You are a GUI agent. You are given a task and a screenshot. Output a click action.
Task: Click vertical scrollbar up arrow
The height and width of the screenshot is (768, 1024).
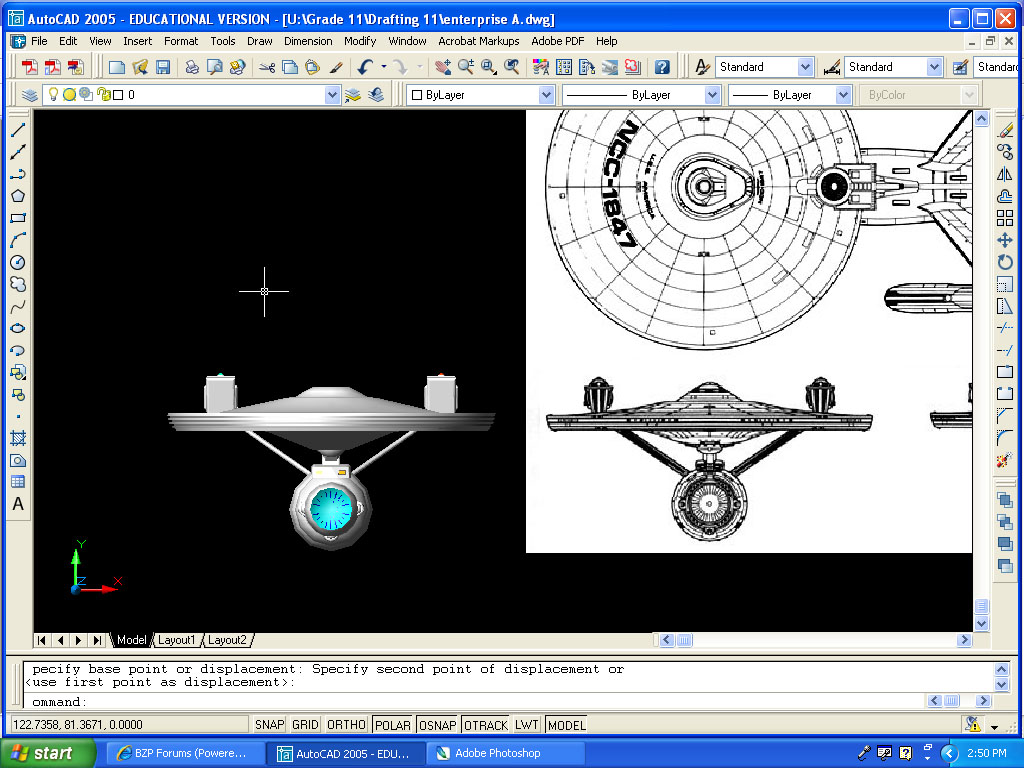pos(982,119)
